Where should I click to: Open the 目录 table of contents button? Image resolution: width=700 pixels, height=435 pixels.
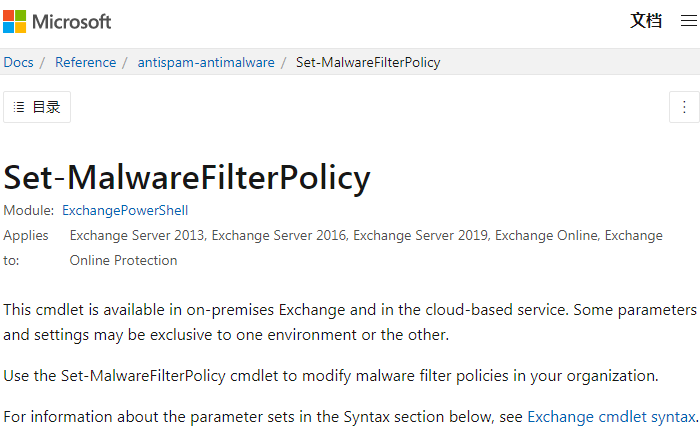pos(37,107)
